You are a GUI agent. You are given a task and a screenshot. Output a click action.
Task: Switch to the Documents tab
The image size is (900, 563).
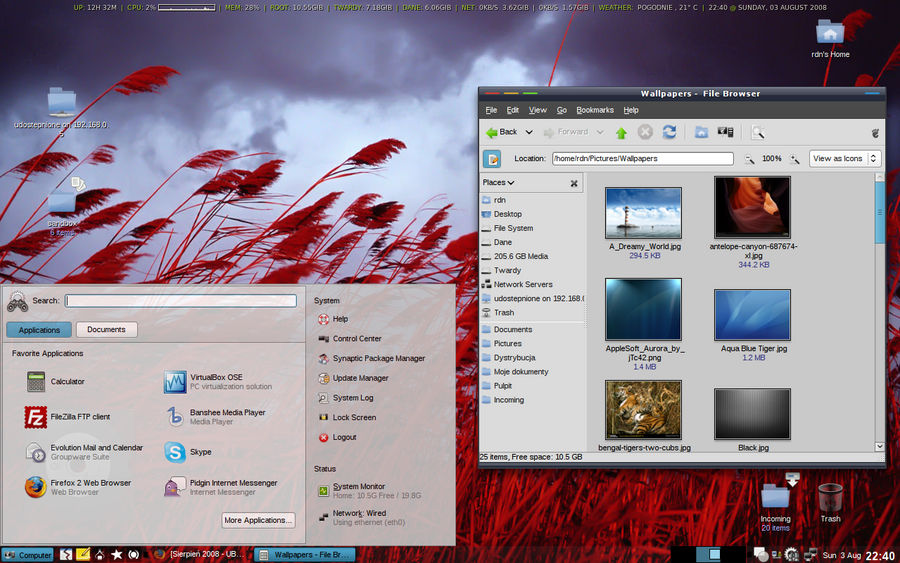(x=106, y=329)
